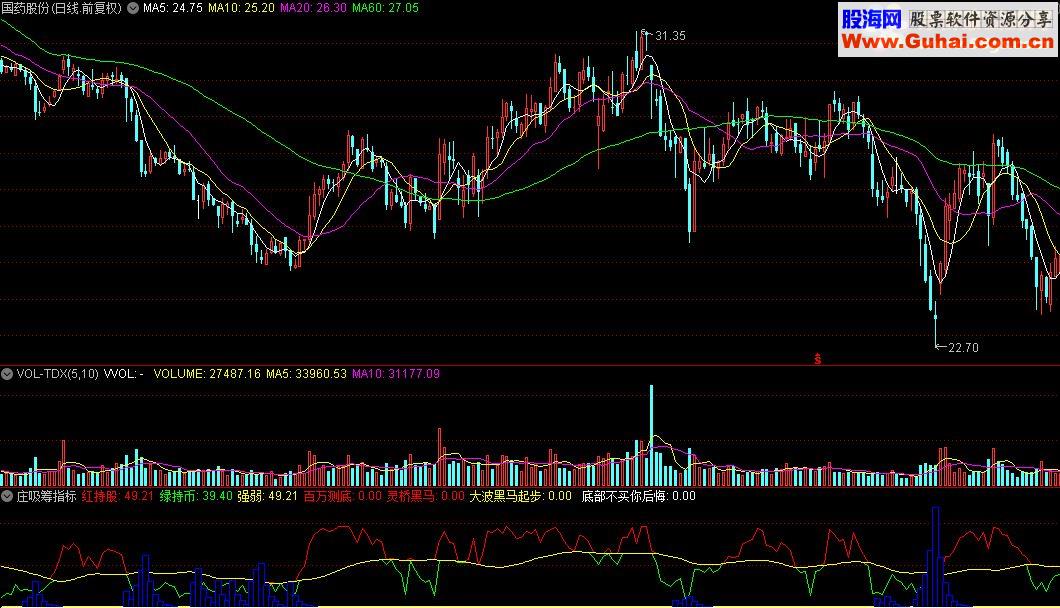Select the 红持股: 49.21 value
Screen dimensions: 1060x608
click(x=118, y=496)
